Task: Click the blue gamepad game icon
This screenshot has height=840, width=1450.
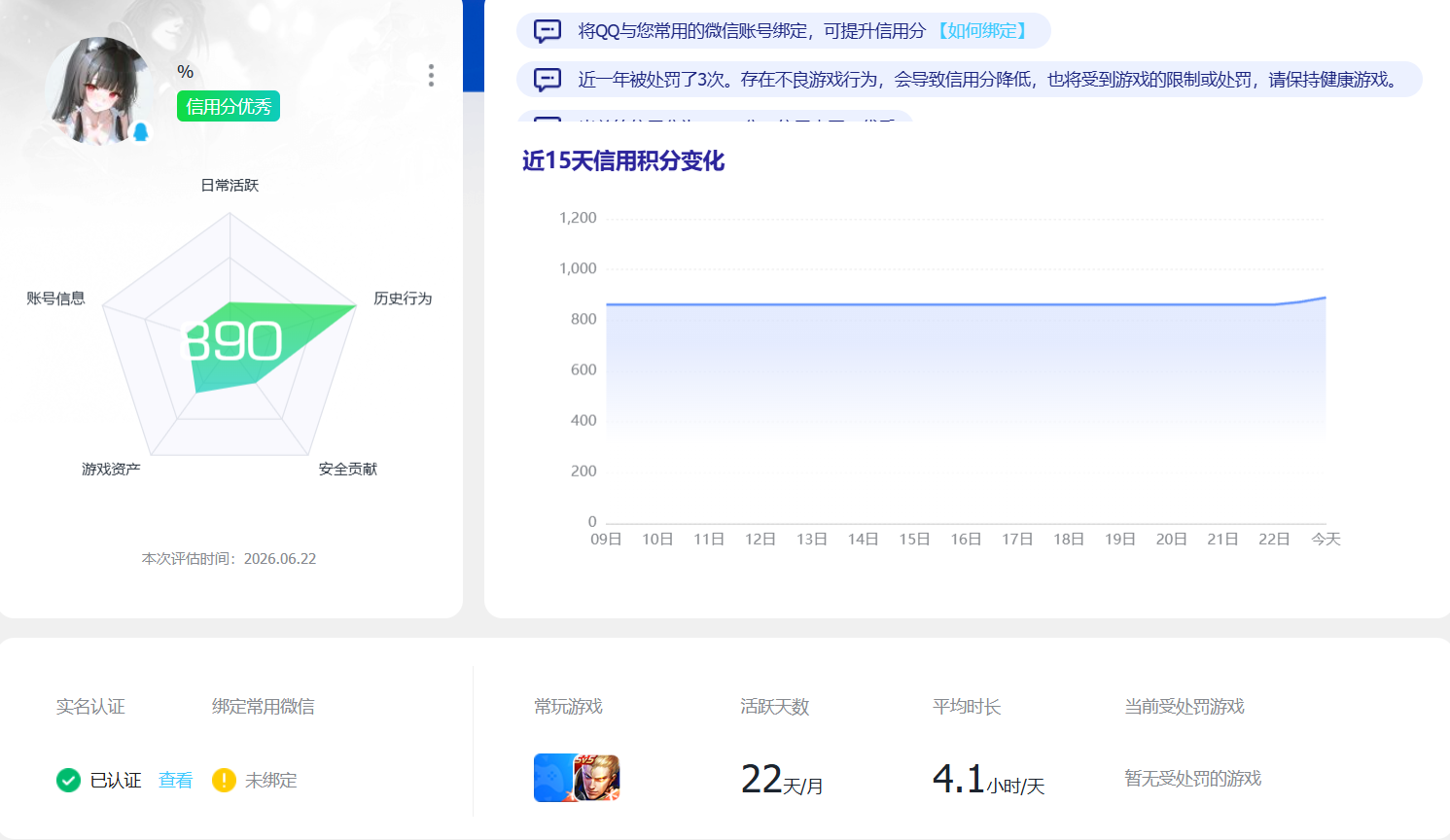Action: pos(554,778)
